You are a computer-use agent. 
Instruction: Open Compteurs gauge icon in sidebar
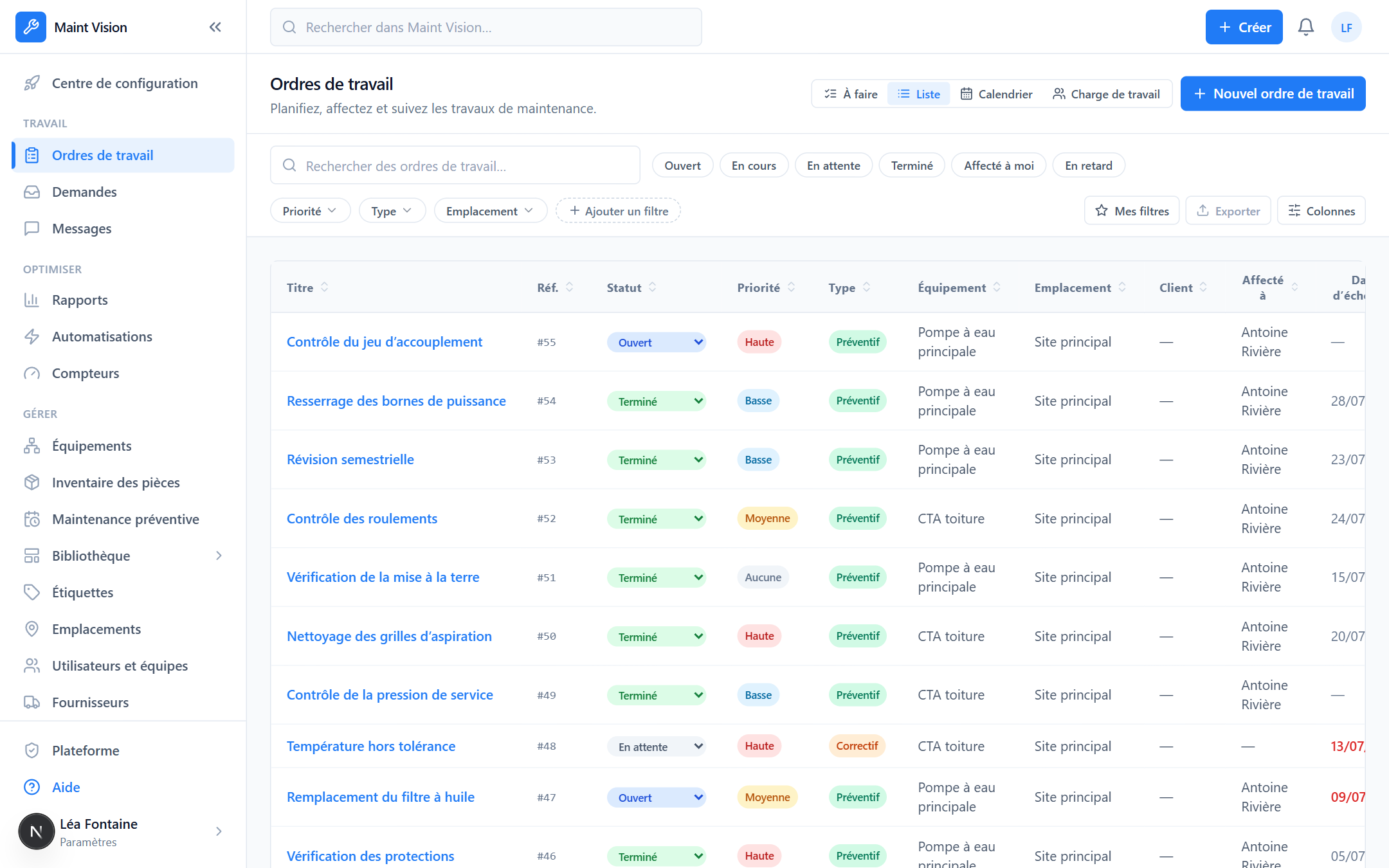[x=32, y=374]
